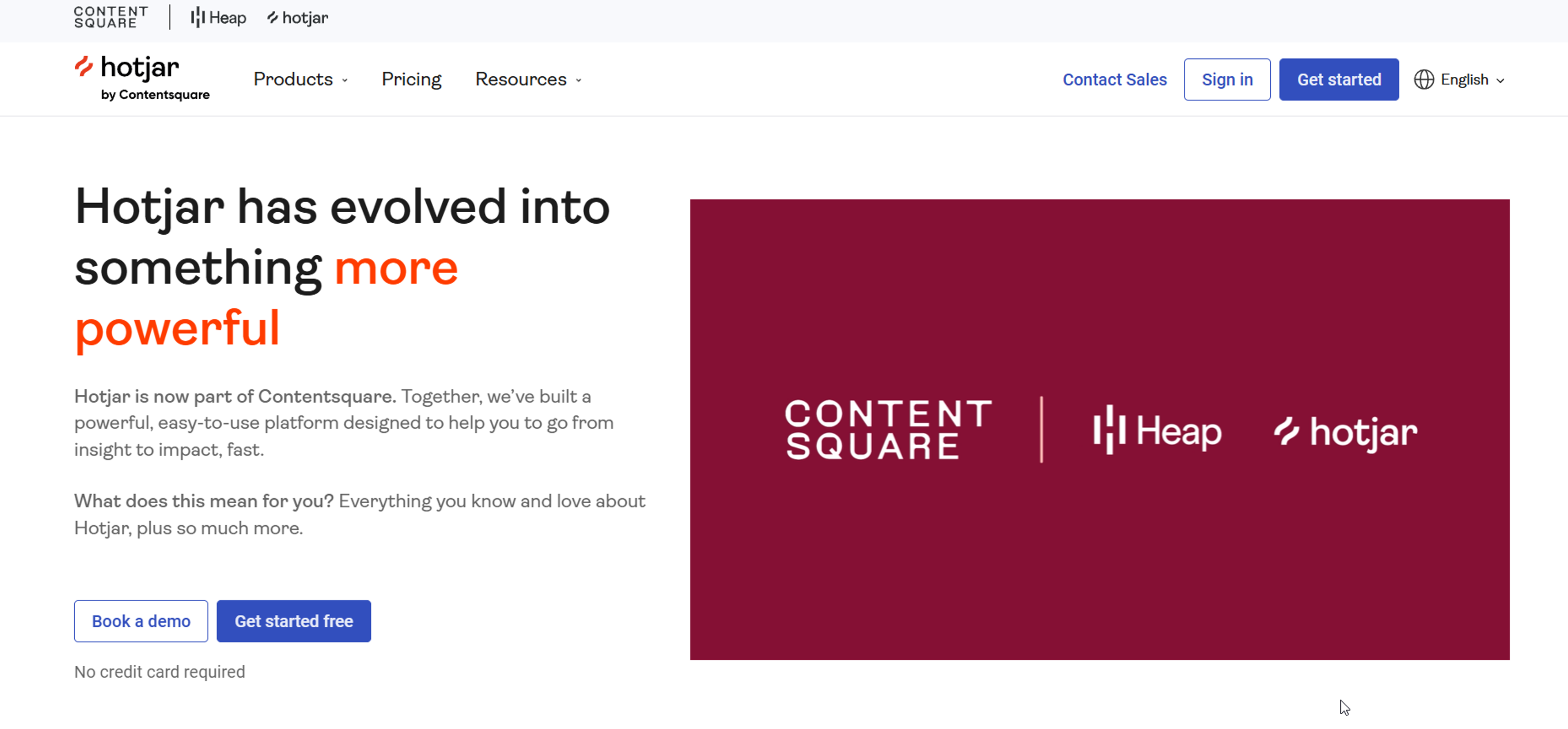Click the Book a demo button

point(140,621)
